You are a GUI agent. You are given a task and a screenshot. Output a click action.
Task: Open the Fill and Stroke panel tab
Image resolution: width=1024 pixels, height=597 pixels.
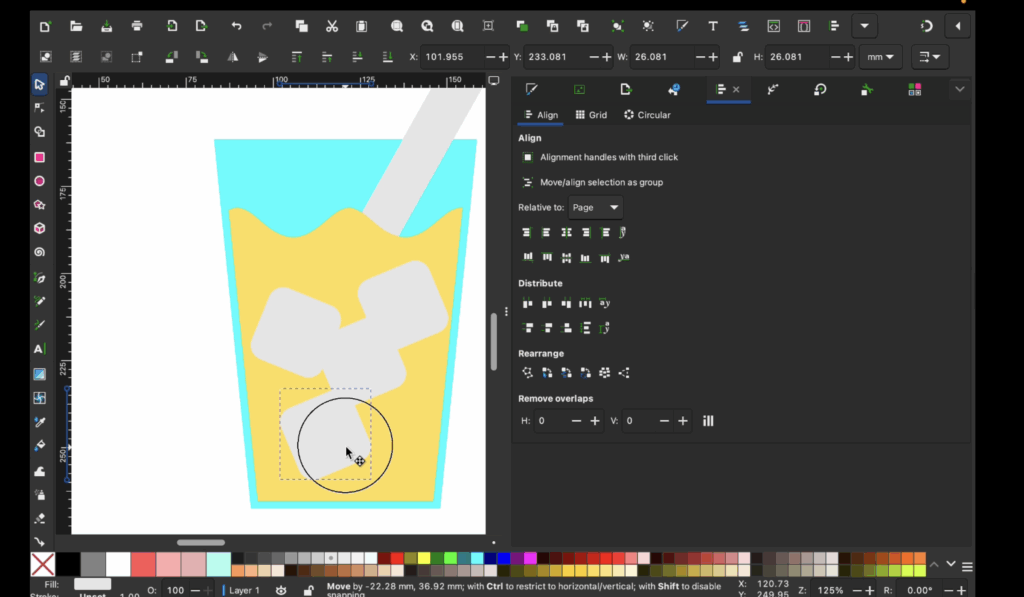point(532,89)
